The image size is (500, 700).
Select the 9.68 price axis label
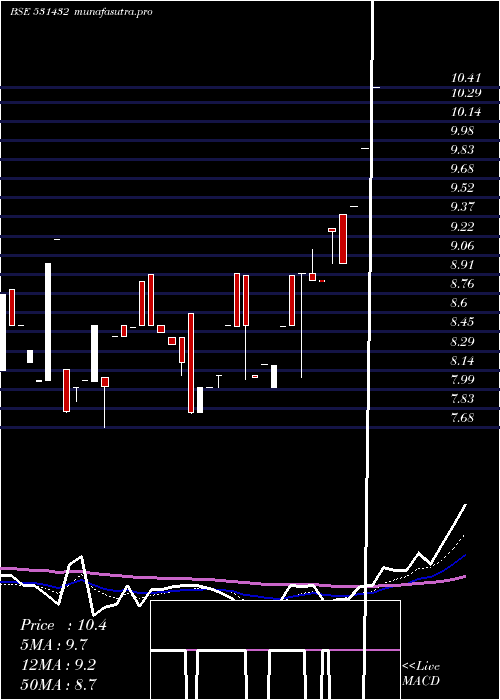click(x=462, y=169)
